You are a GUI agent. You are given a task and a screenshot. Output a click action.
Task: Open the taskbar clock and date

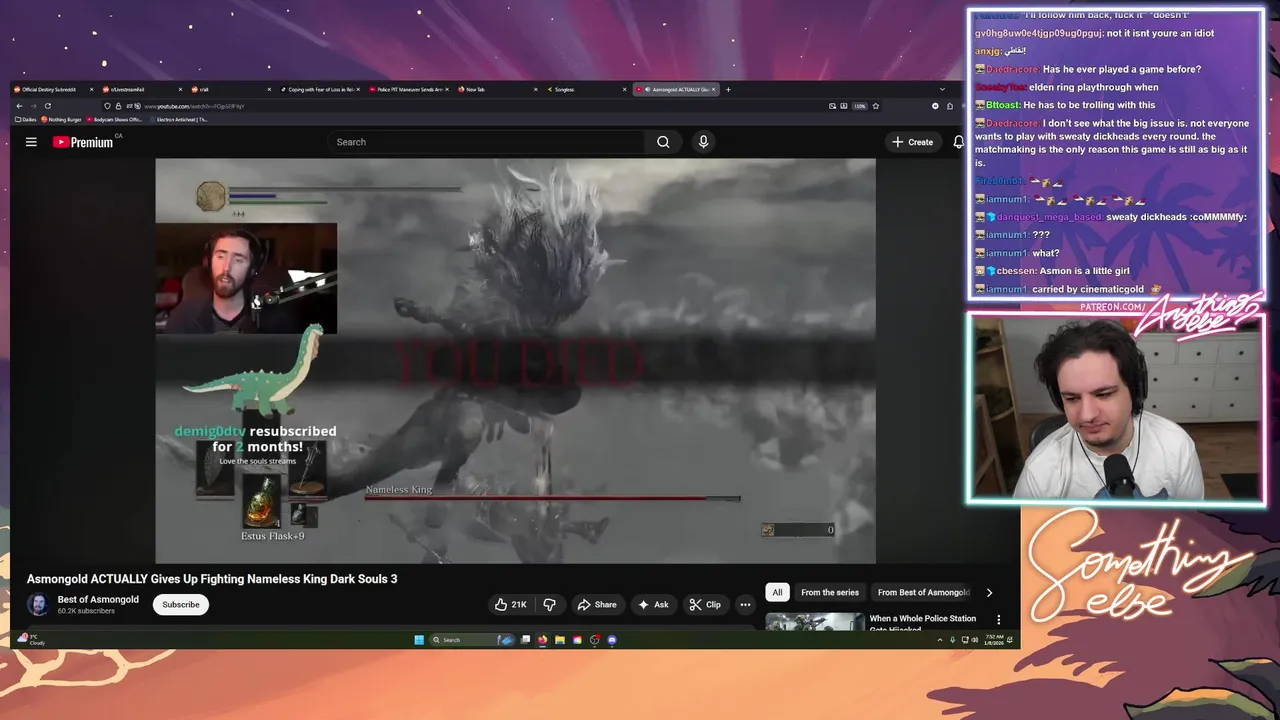tap(994, 640)
